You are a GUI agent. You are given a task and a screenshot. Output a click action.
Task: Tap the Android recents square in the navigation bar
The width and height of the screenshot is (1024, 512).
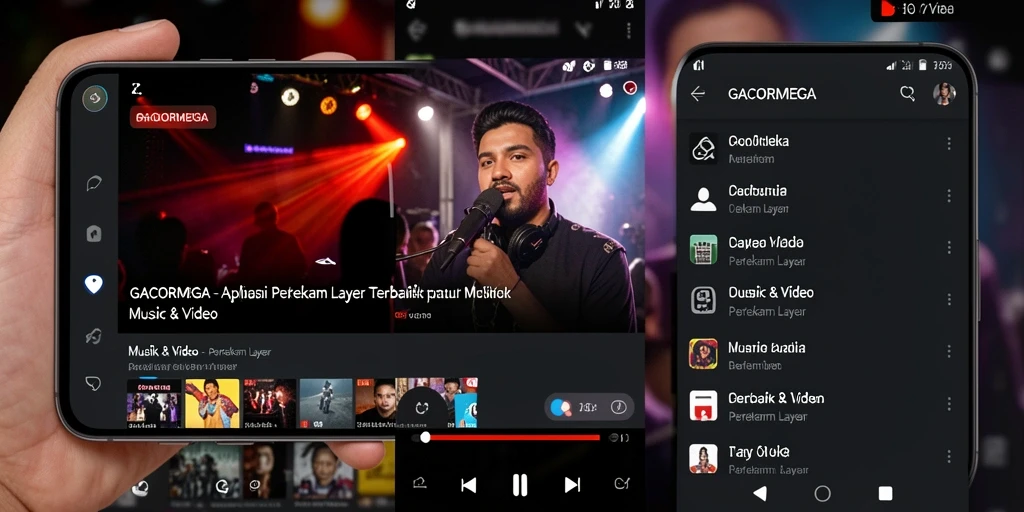tap(886, 493)
